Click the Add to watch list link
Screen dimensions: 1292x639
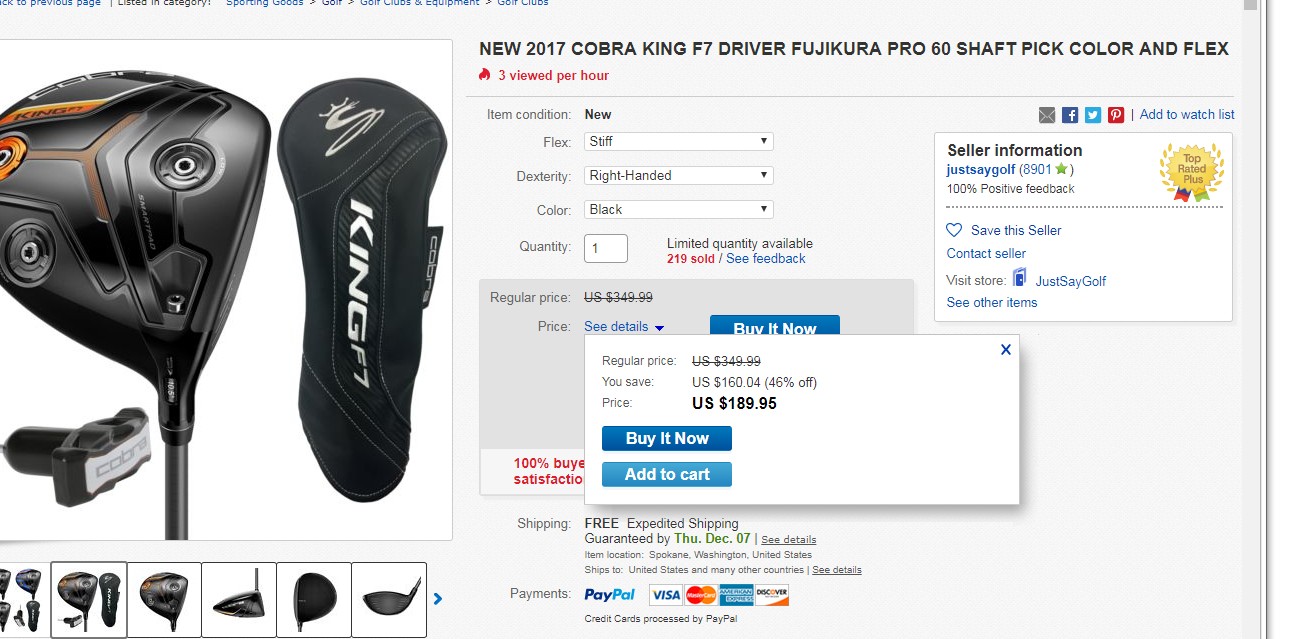pyautogui.click(x=1187, y=115)
